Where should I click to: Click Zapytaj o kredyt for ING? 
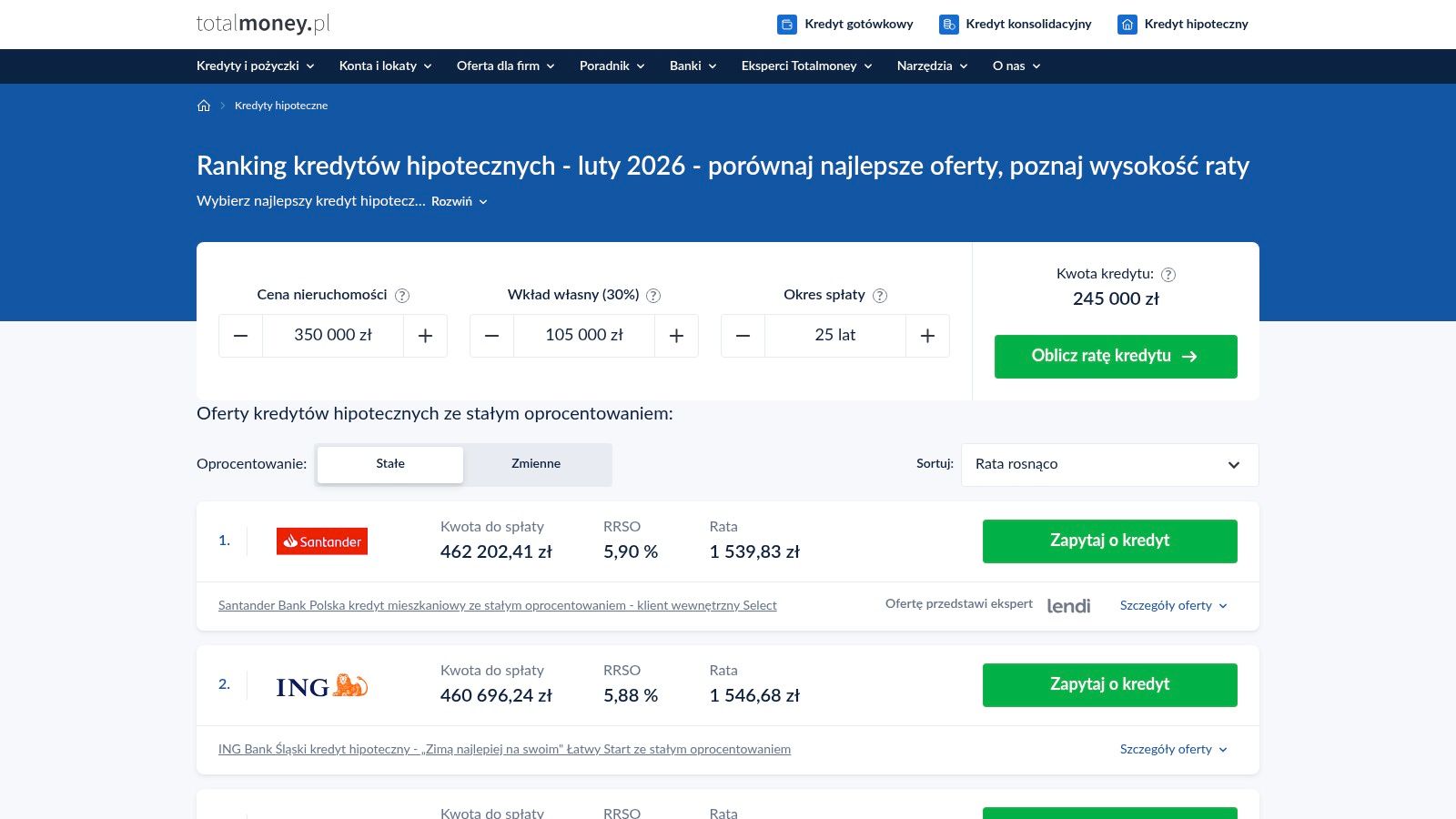tap(1110, 685)
